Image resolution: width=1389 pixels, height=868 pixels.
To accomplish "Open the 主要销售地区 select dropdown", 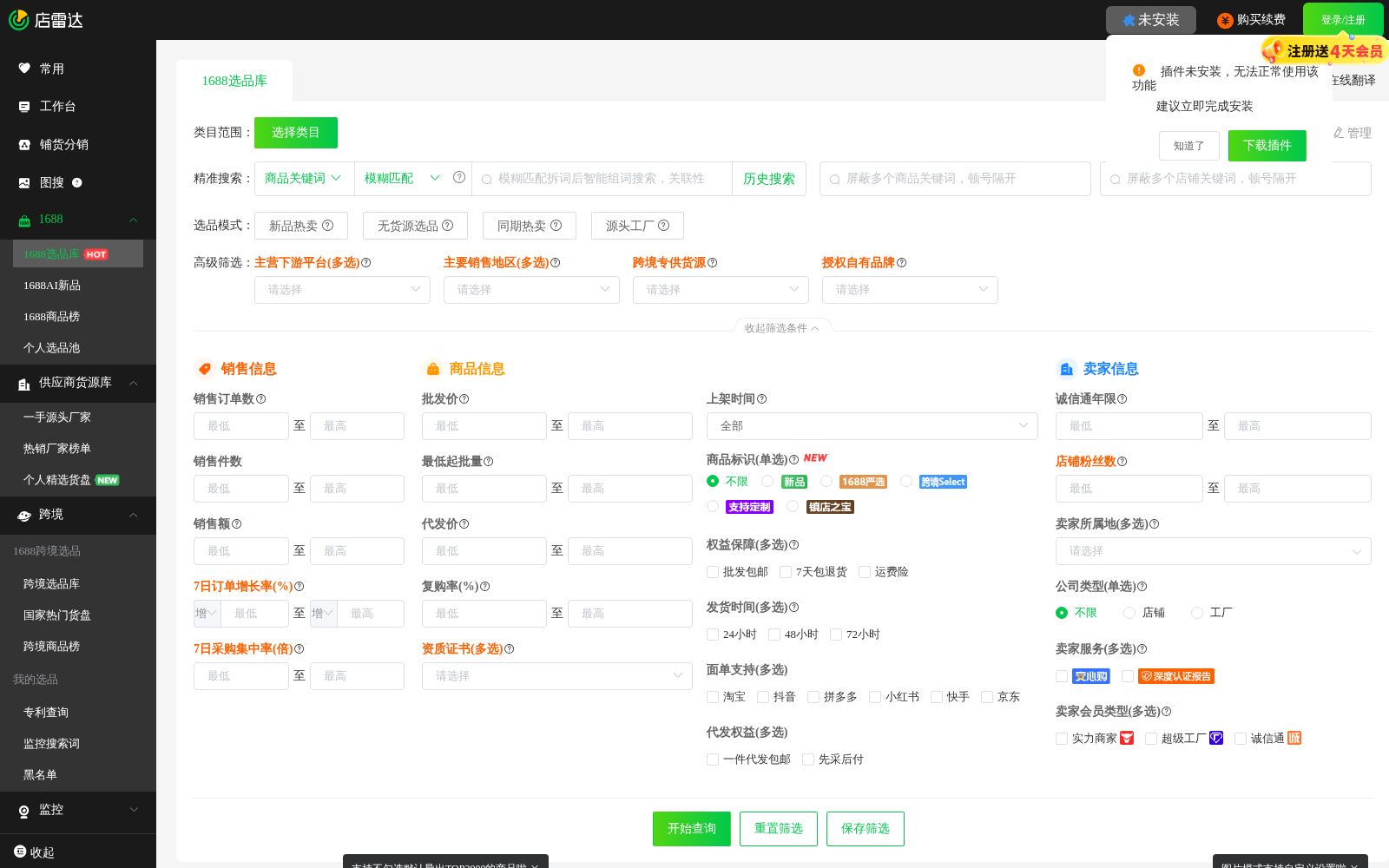I will [531, 290].
